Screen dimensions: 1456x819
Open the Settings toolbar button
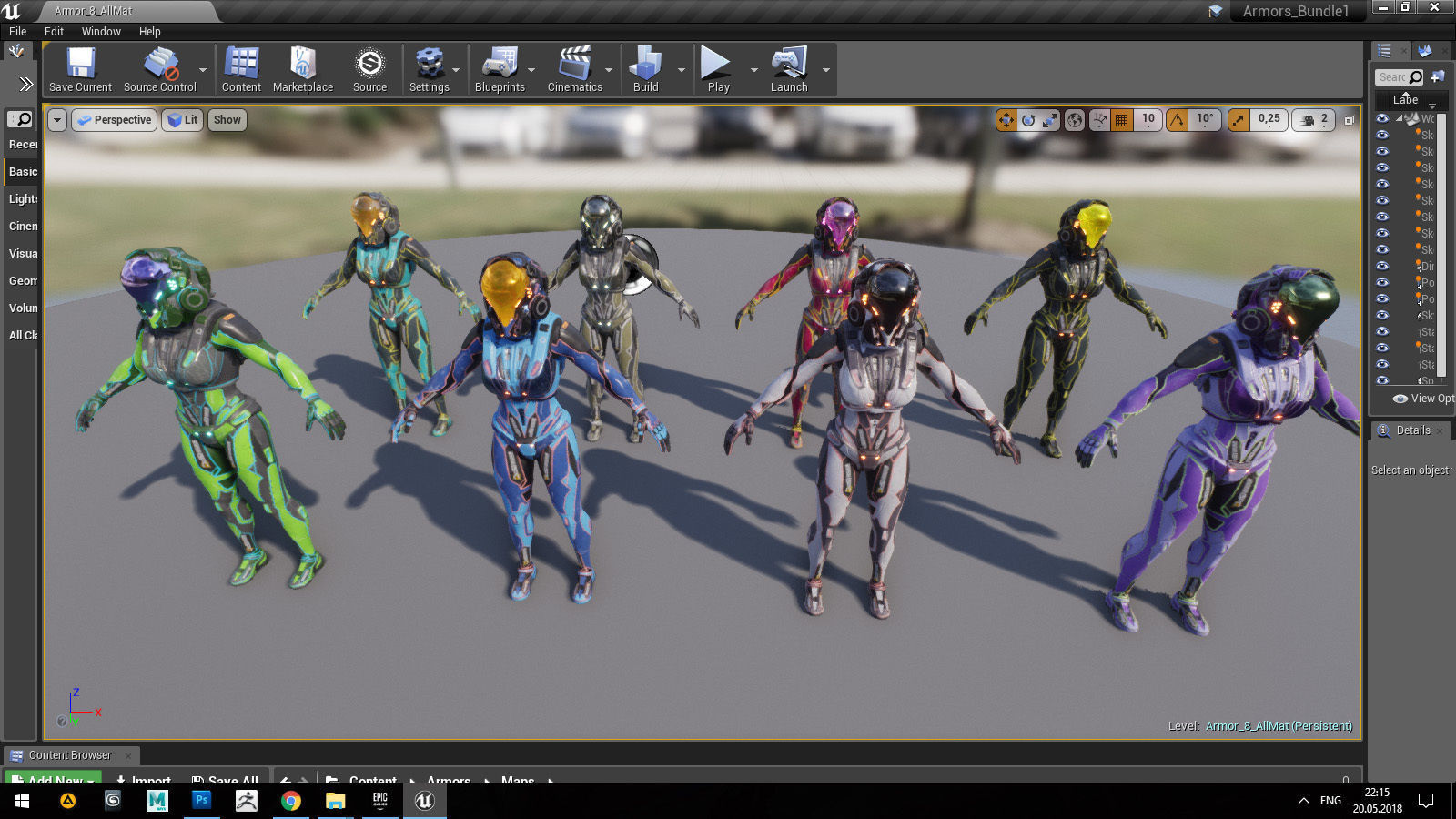429,69
